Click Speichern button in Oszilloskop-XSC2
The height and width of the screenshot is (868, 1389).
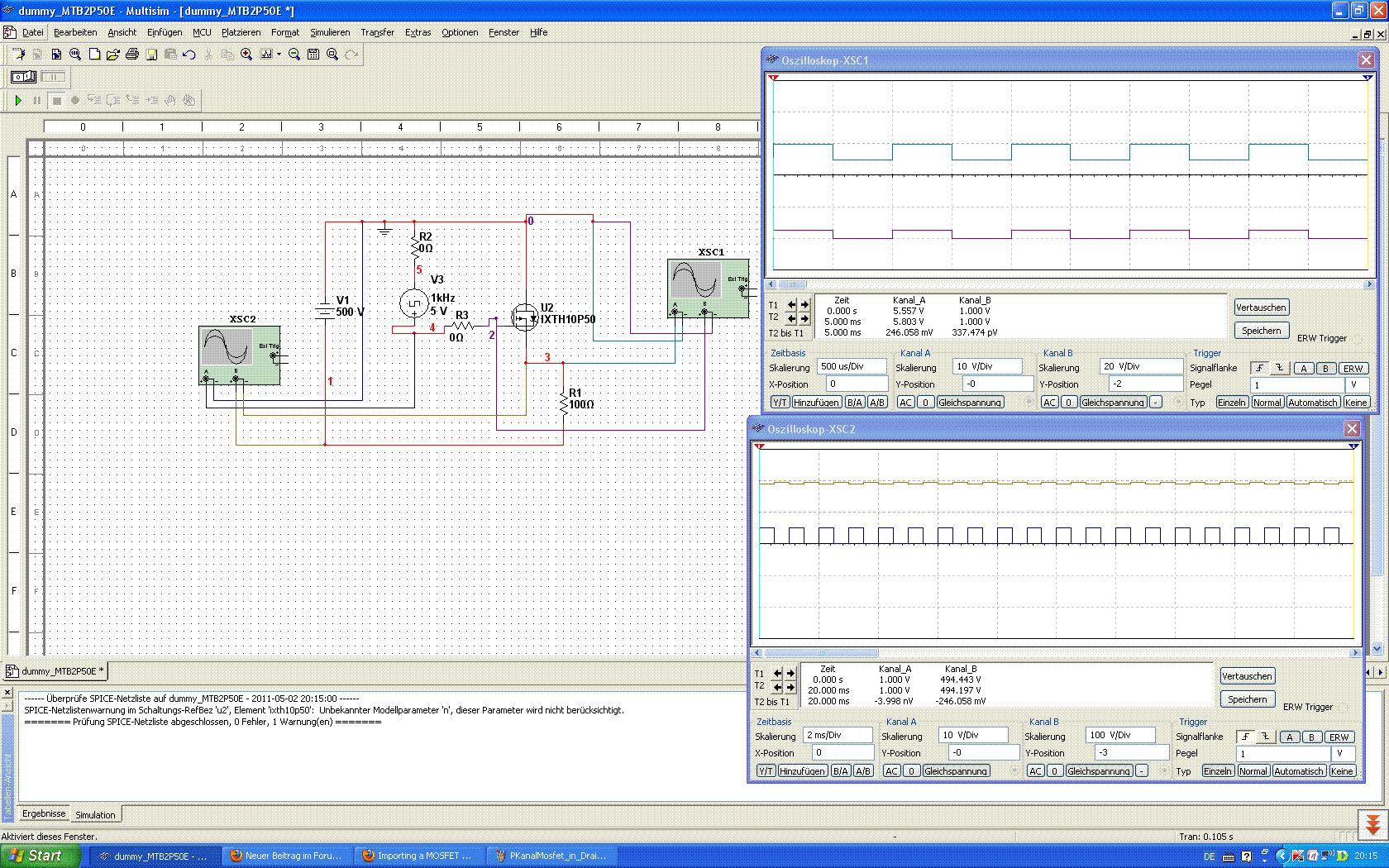(x=1247, y=699)
